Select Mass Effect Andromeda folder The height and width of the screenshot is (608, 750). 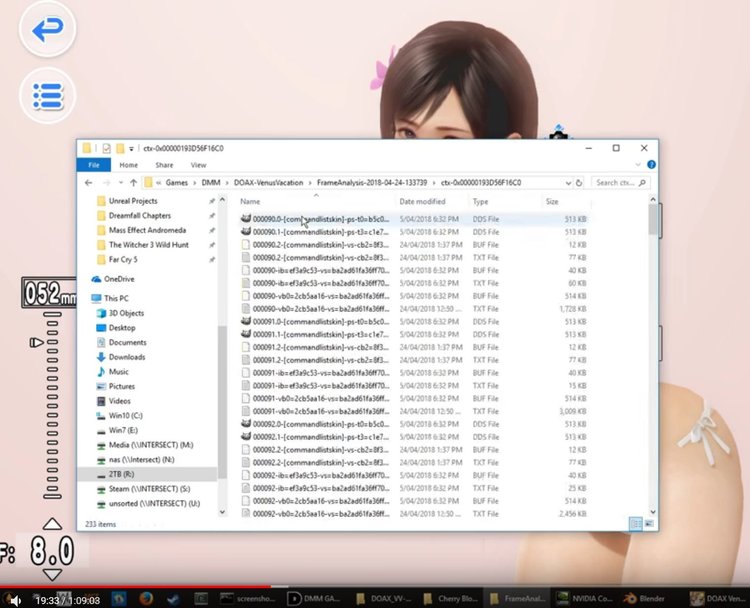[x=147, y=230]
